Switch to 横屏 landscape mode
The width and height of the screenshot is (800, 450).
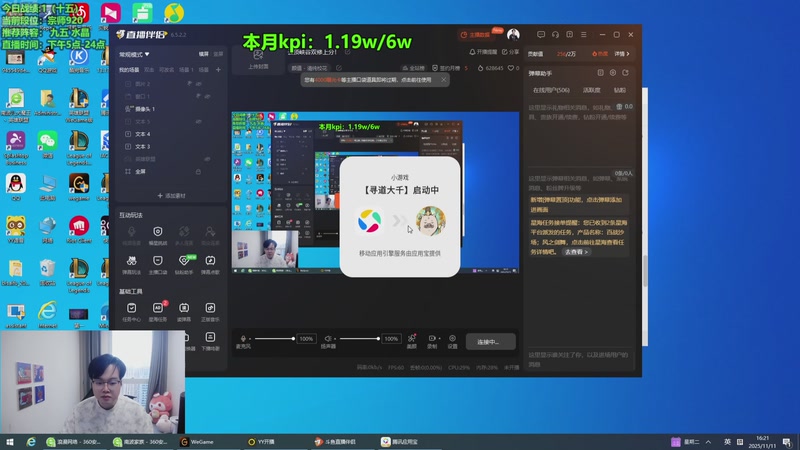[204, 54]
